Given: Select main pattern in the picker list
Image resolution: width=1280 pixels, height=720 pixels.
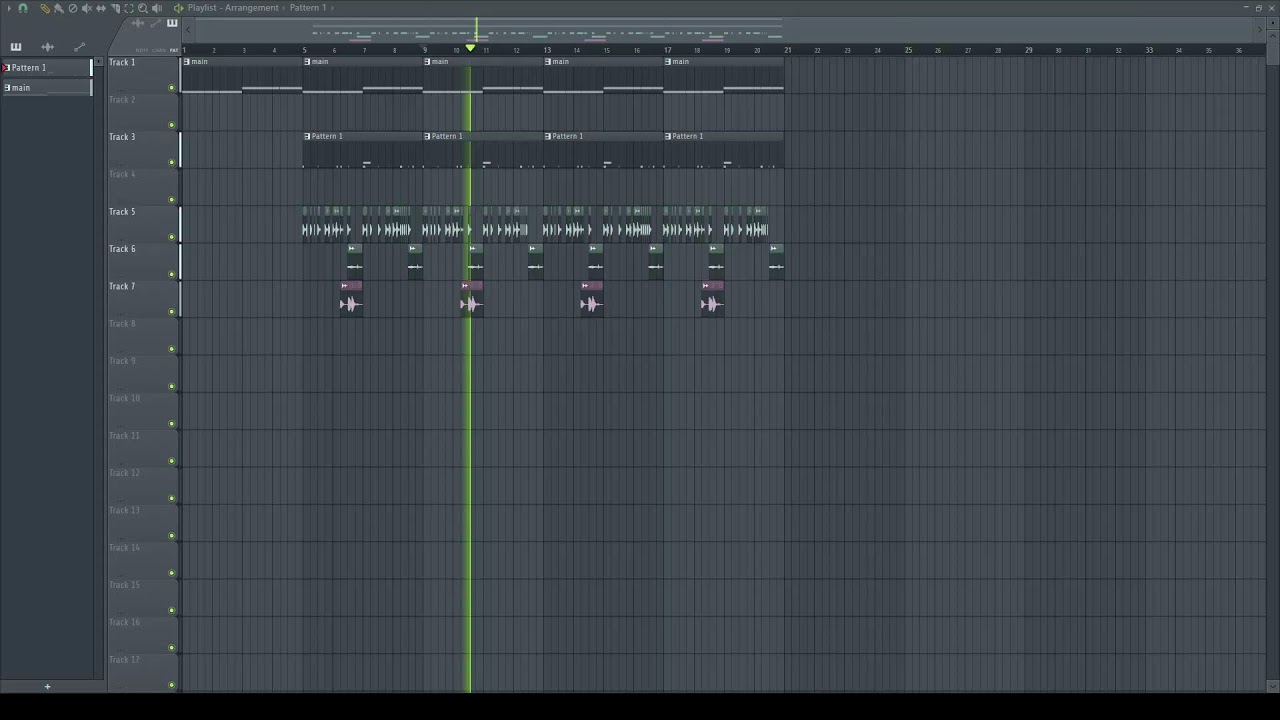Looking at the screenshot, I should click(46, 88).
